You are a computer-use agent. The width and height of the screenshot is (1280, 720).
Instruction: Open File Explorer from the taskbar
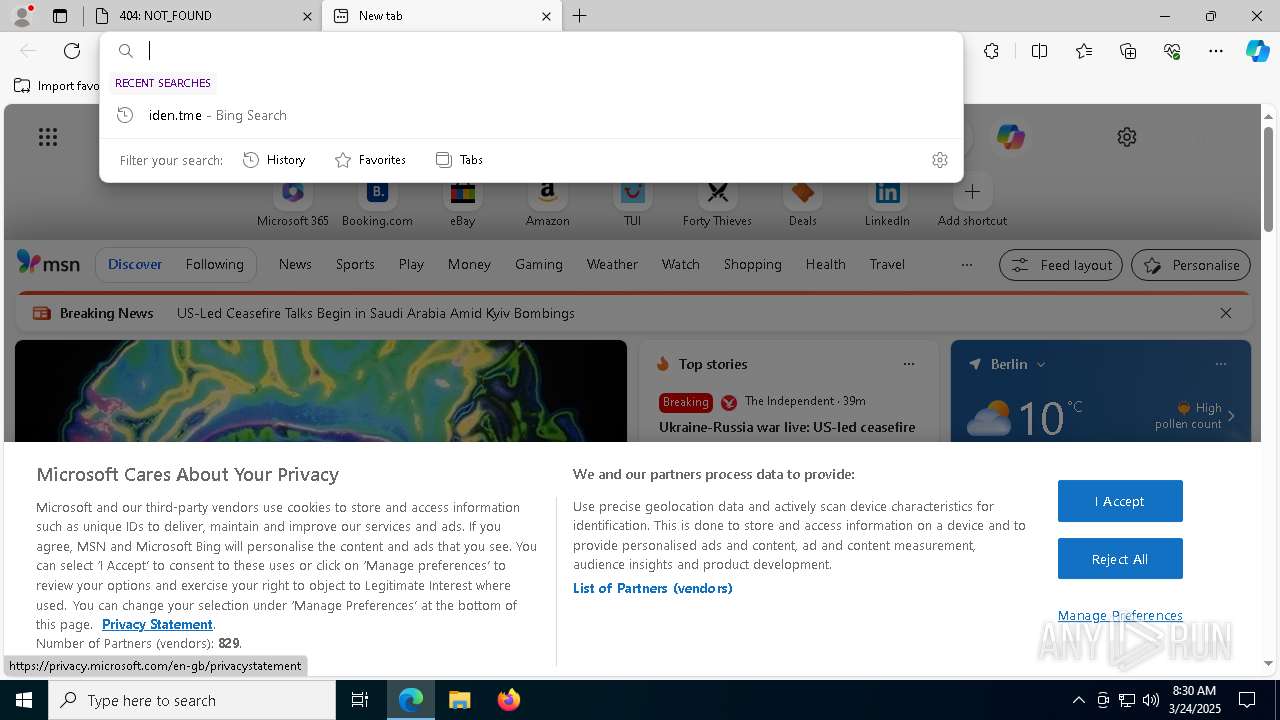point(459,700)
